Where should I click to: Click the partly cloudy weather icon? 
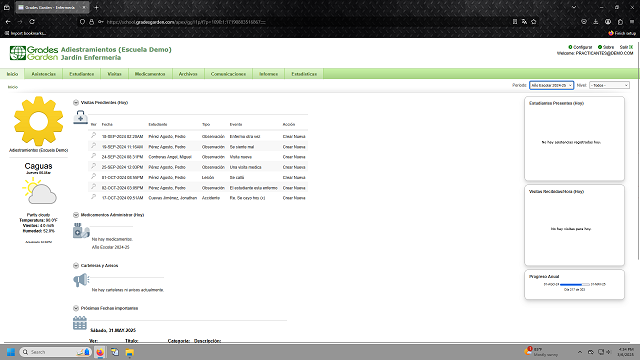pyautogui.click(x=40, y=191)
